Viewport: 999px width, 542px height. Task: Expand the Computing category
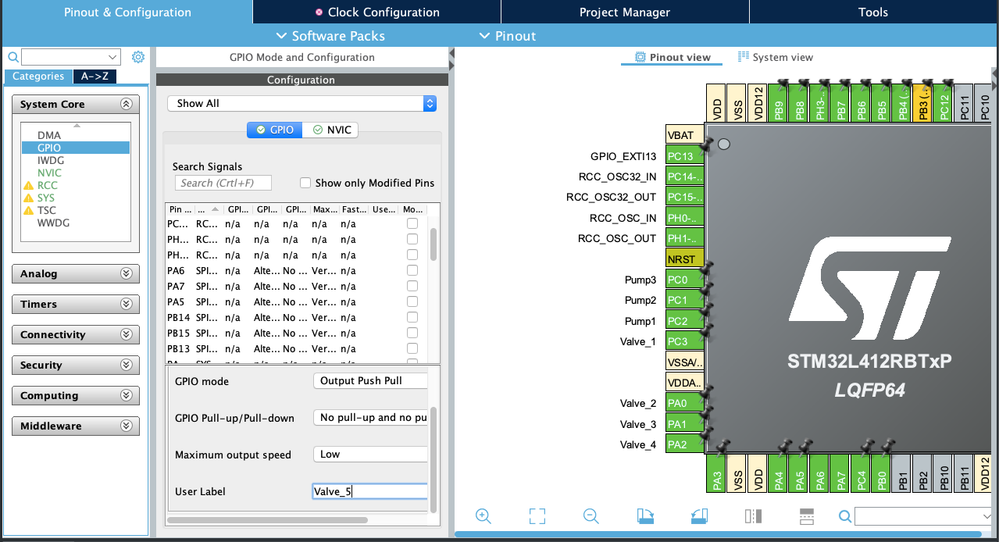pos(126,396)
